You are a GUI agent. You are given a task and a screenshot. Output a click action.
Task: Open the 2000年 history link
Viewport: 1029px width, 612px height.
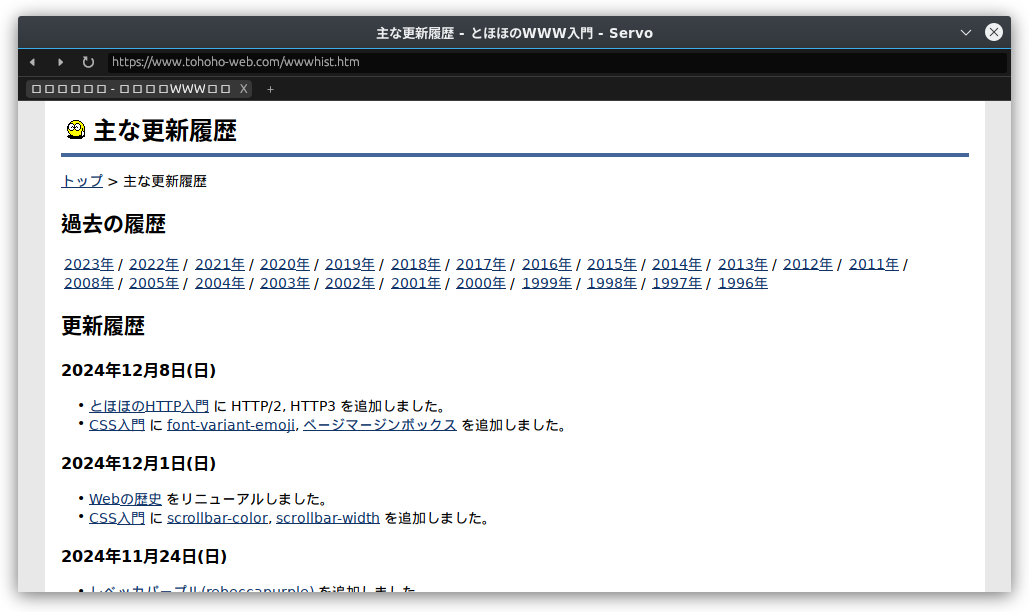[x=481, y=283]
